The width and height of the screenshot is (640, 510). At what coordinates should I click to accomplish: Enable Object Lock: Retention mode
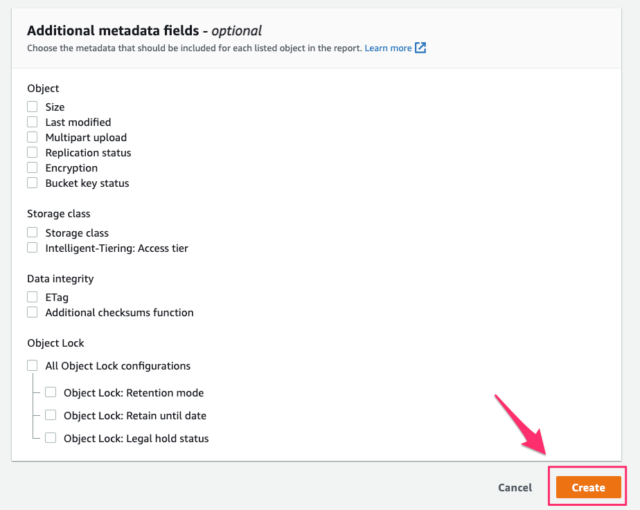(x=51, y=392)
